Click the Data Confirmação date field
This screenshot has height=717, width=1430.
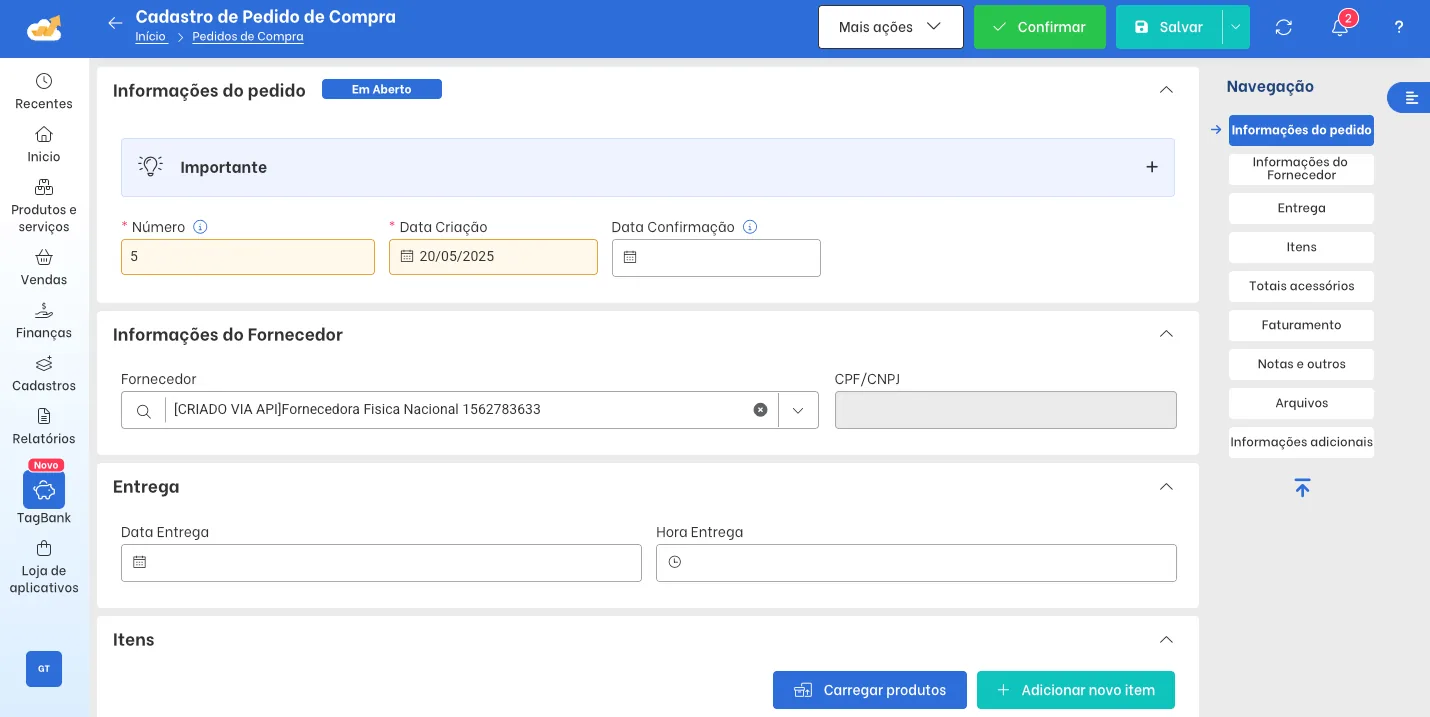click(x=716, y=258)
